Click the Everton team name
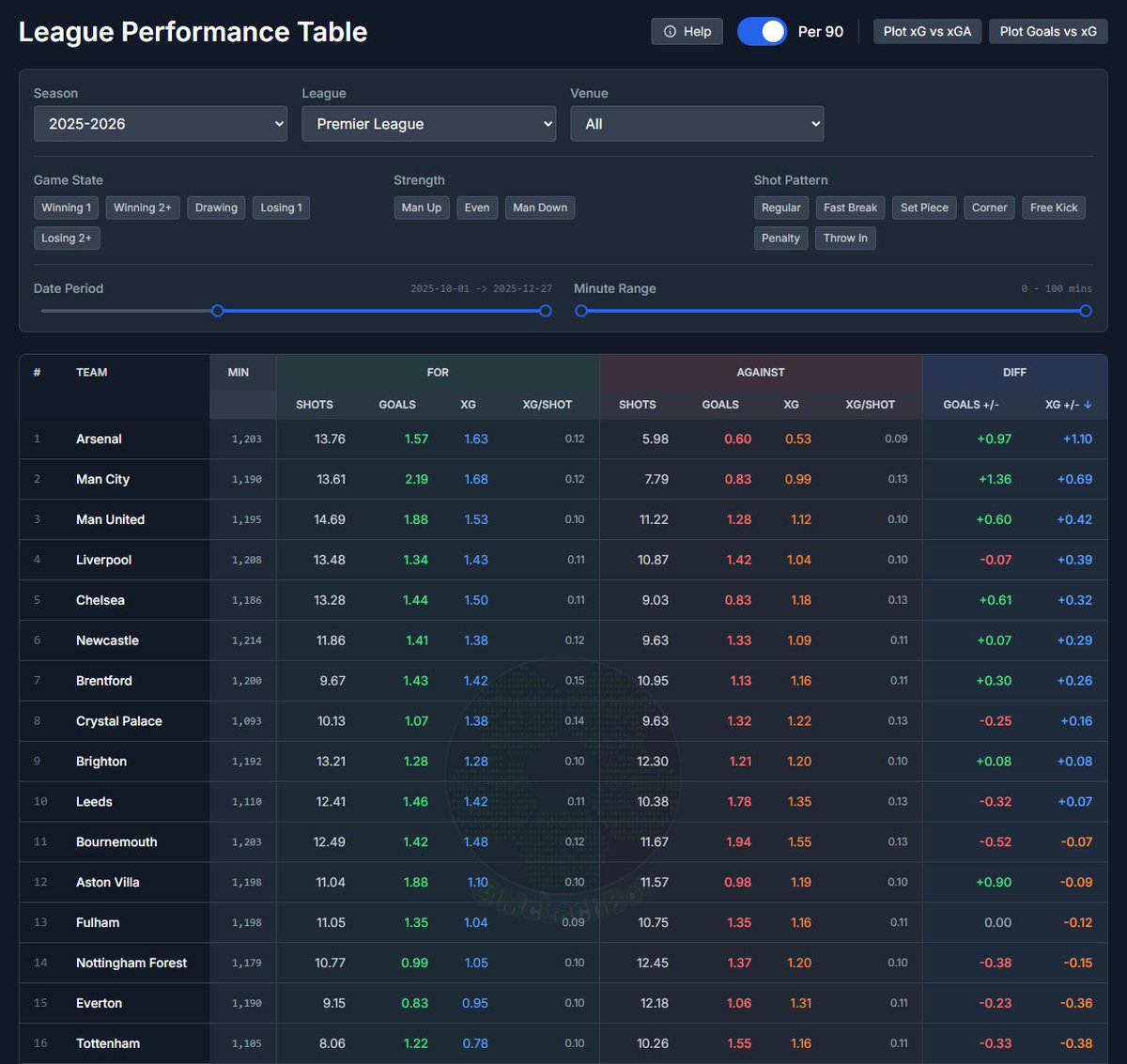Viewport: 1127px width, 1064px height. [99, 1004]
